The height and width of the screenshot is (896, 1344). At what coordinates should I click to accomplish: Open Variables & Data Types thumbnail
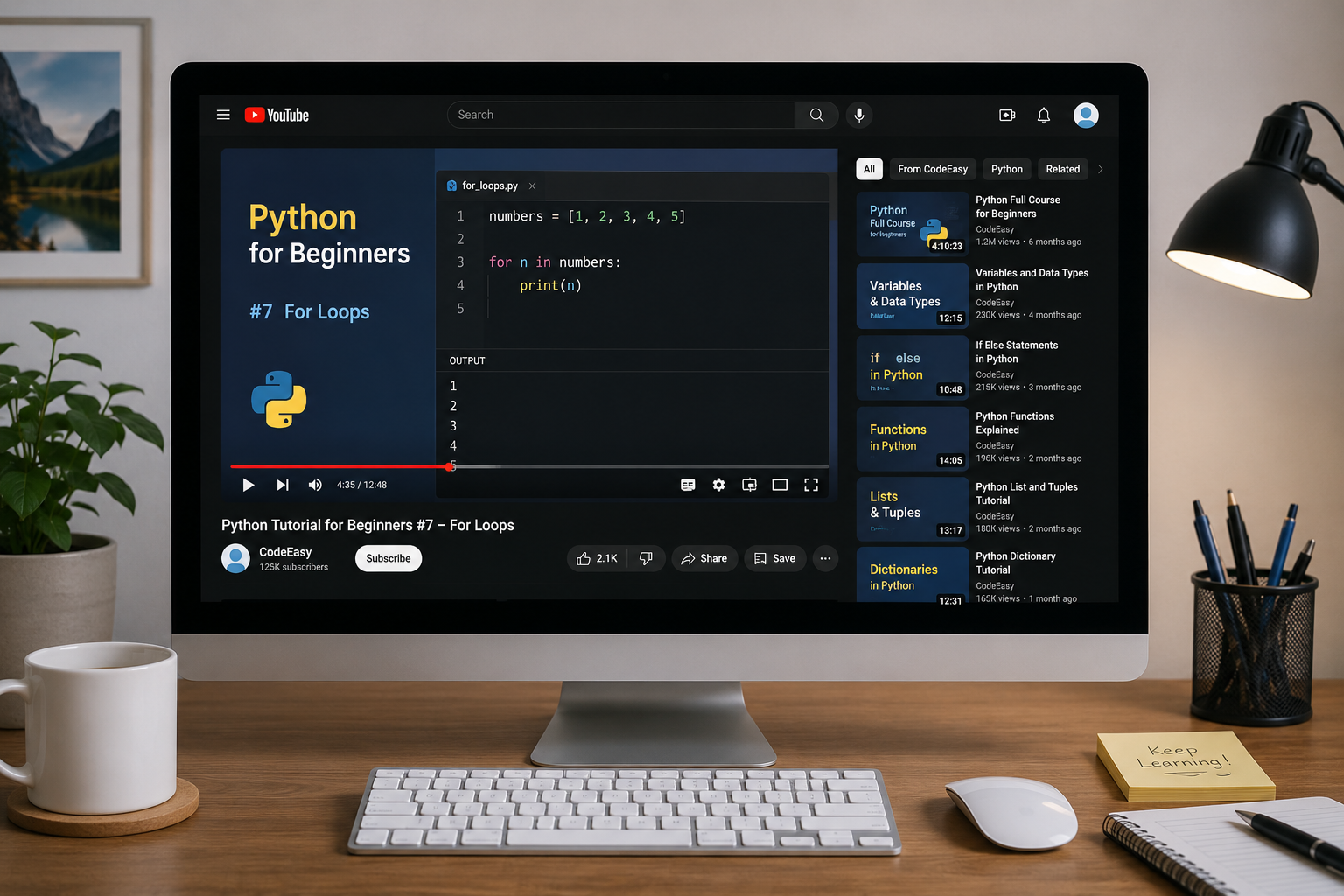click(913, 296)
